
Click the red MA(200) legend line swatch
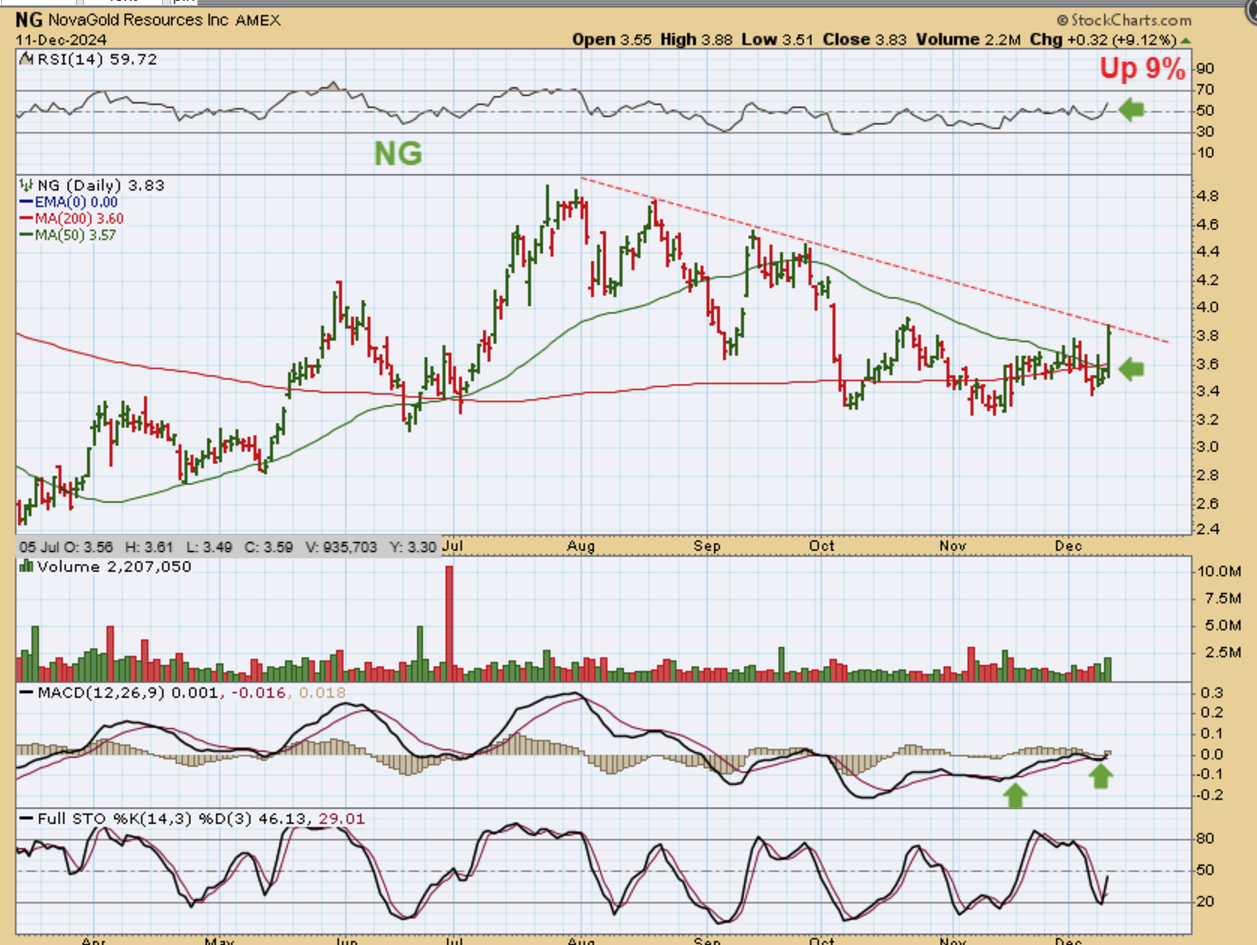[28, 218]
